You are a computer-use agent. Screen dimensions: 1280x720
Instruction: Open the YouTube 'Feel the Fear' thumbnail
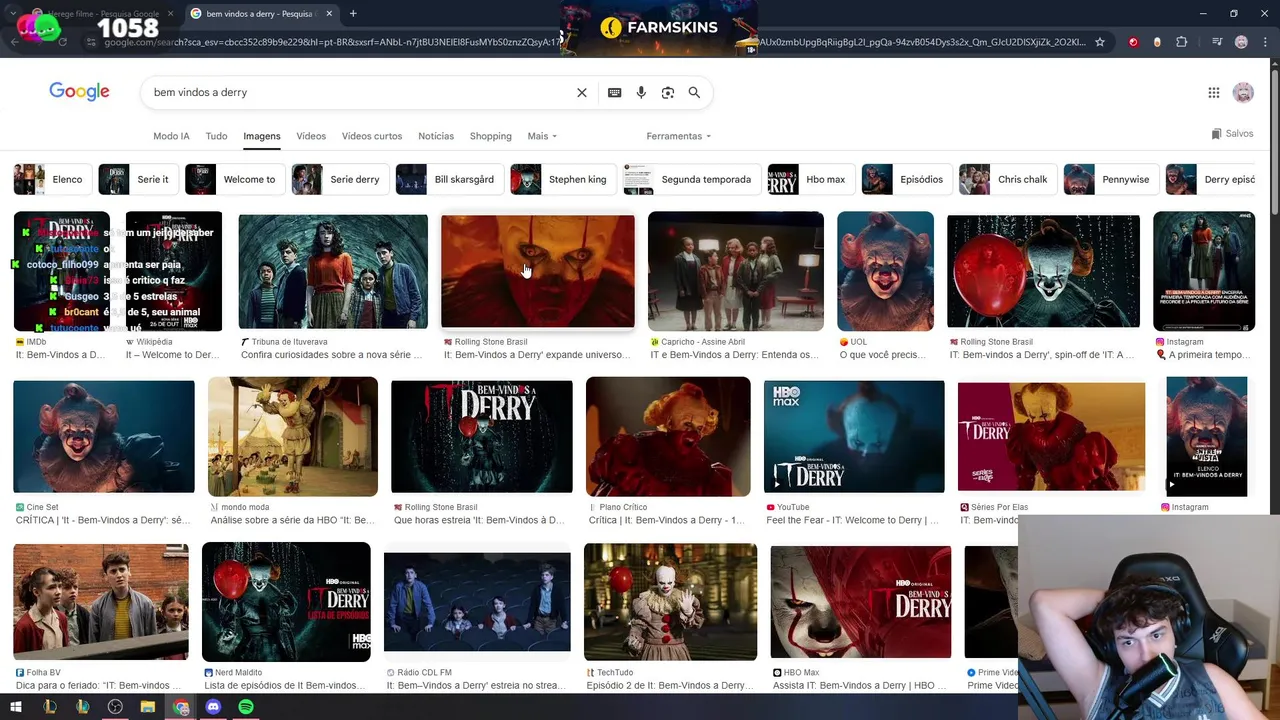point(854,437)
